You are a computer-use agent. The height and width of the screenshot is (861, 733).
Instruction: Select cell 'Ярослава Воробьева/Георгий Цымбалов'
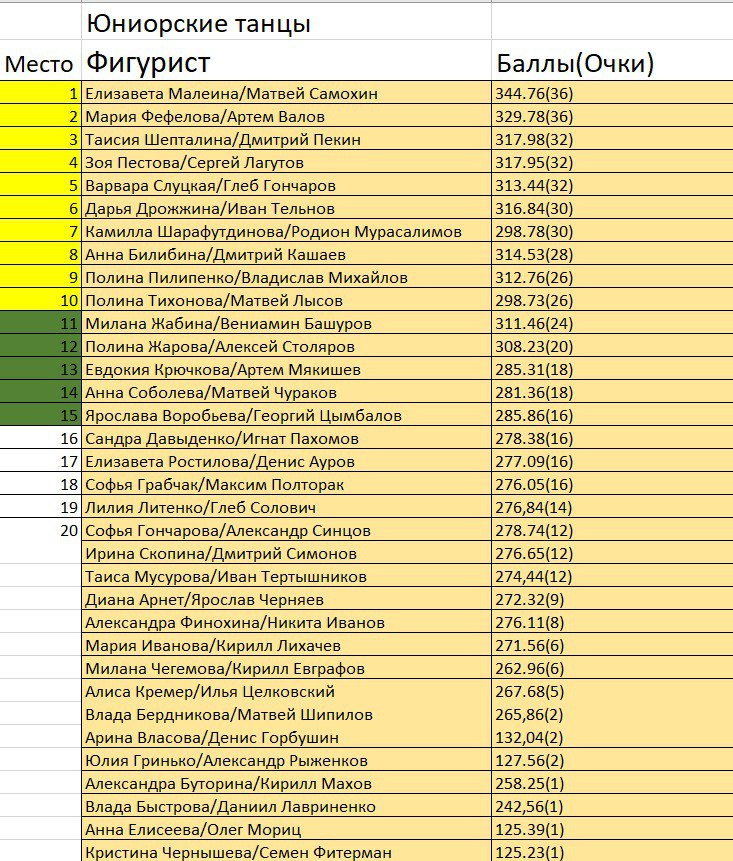coord(286,415)
